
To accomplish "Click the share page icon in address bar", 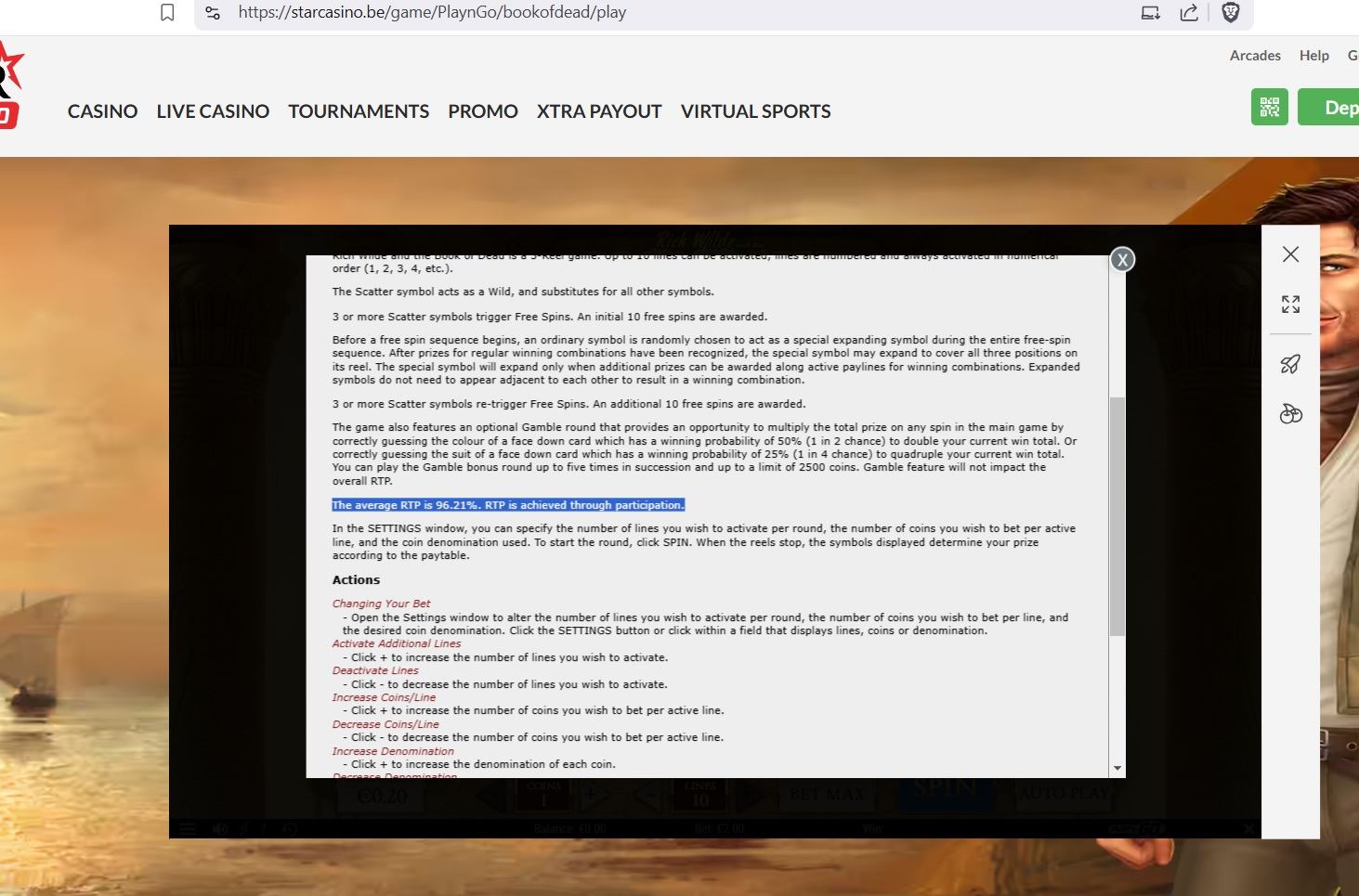I will pos(1189,13).
